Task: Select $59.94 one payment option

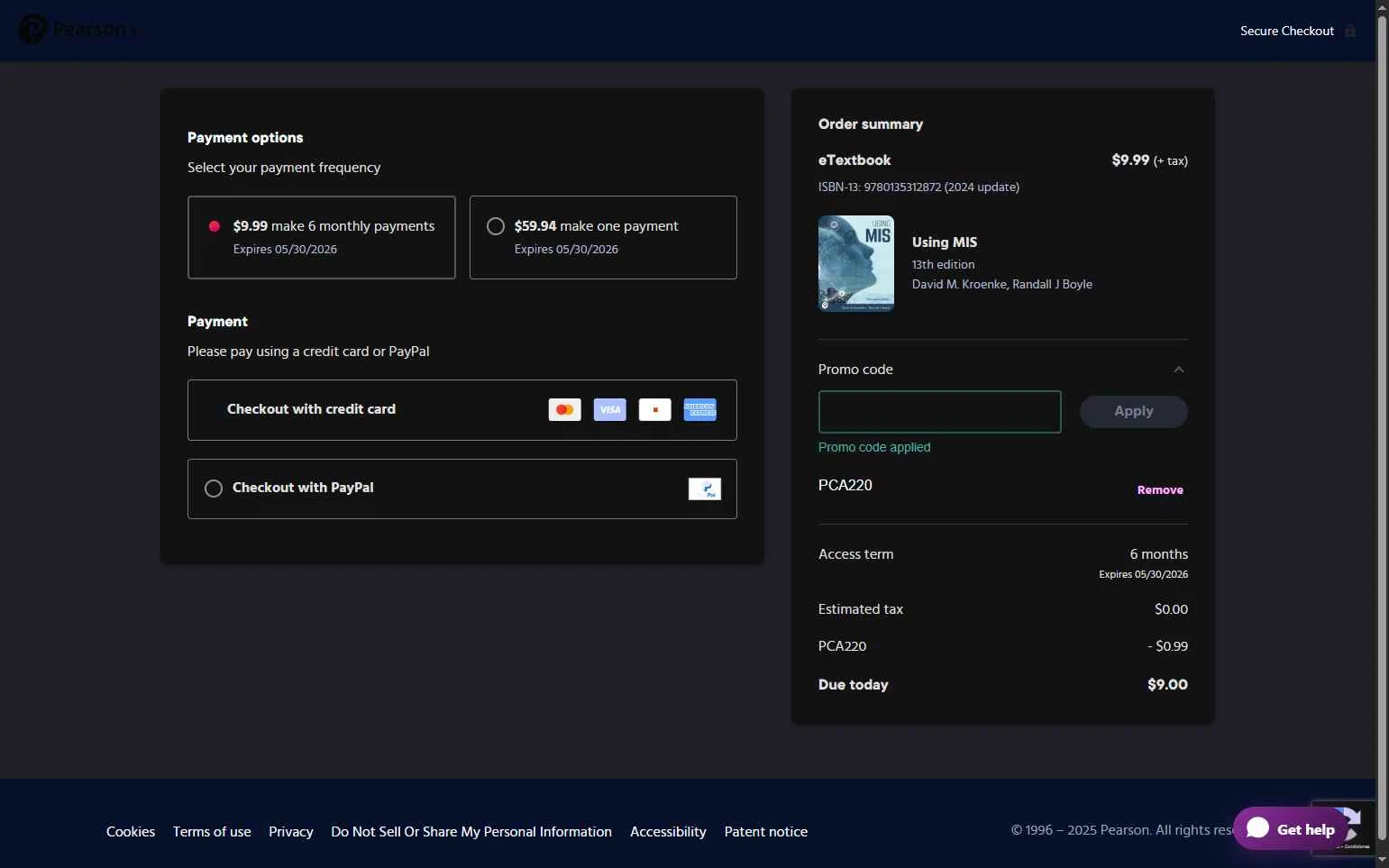Action: pos(603,237)
